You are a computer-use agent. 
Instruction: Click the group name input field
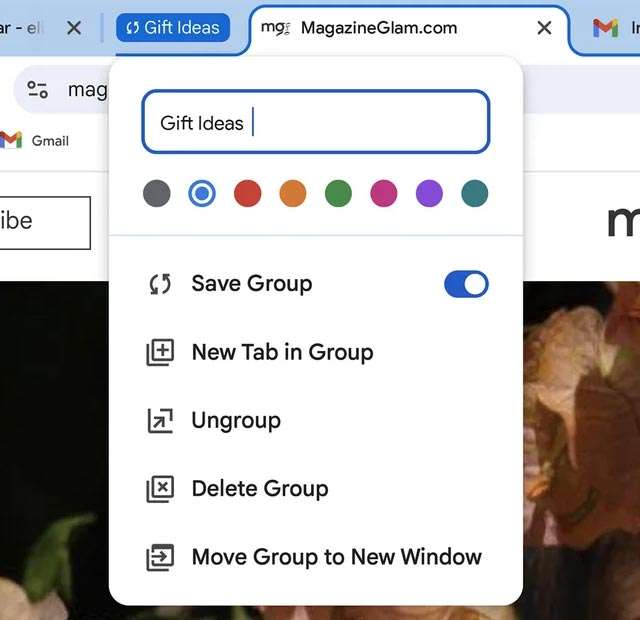(x=316, y=122)
